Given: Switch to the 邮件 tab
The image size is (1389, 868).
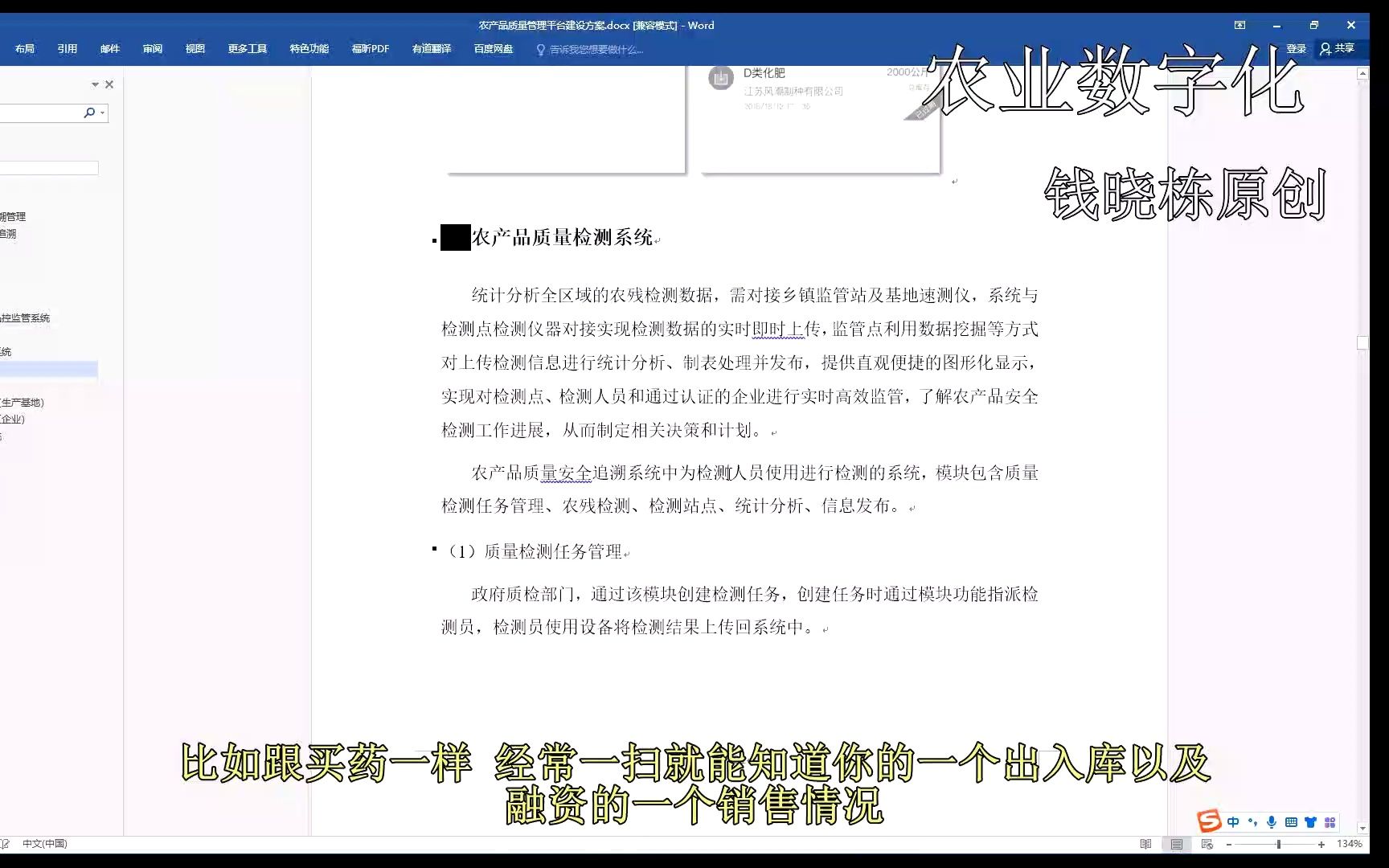Looking at the screenshot, I should coord(109,49).
